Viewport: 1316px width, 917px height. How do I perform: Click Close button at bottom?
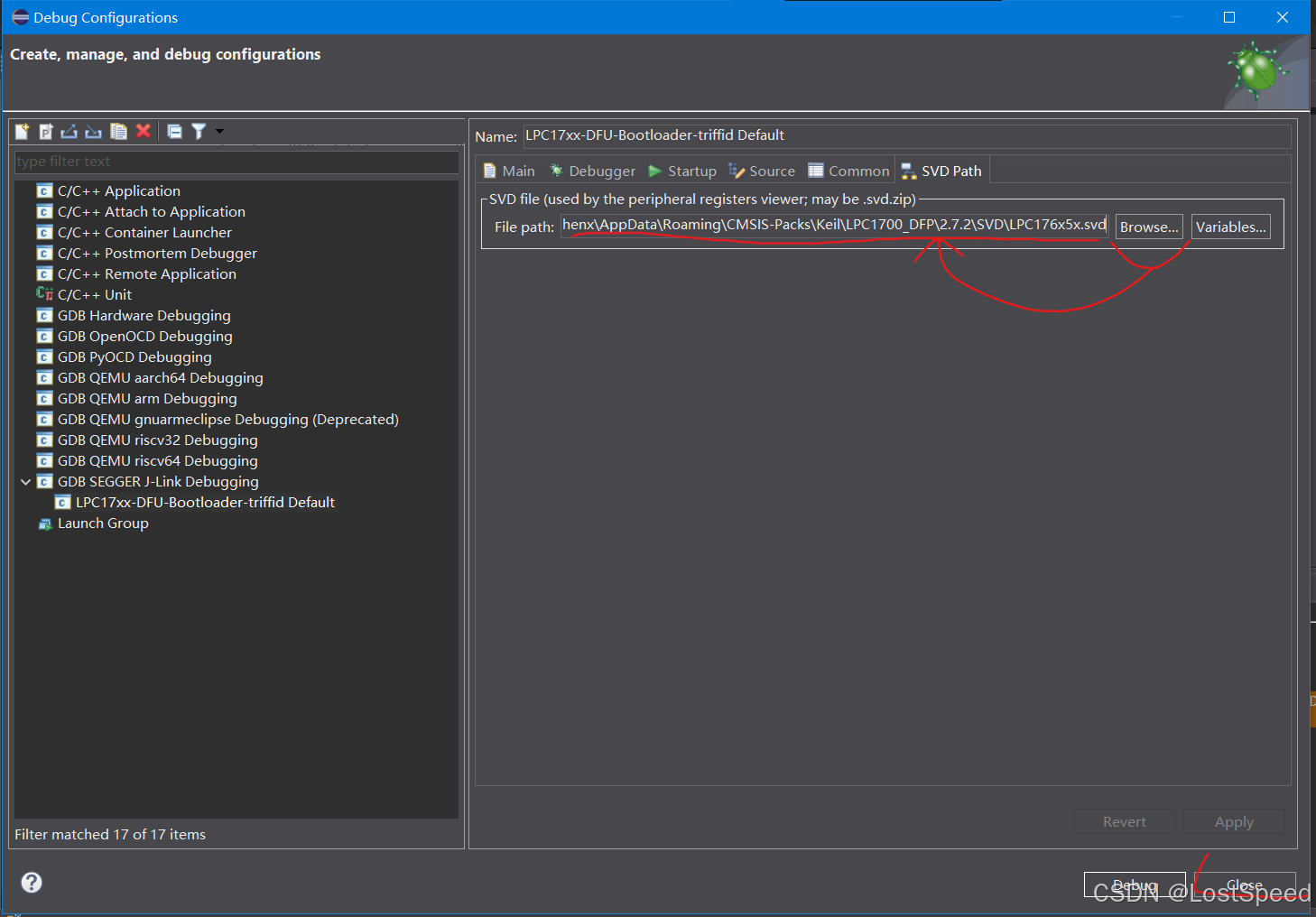(1245, 885)
